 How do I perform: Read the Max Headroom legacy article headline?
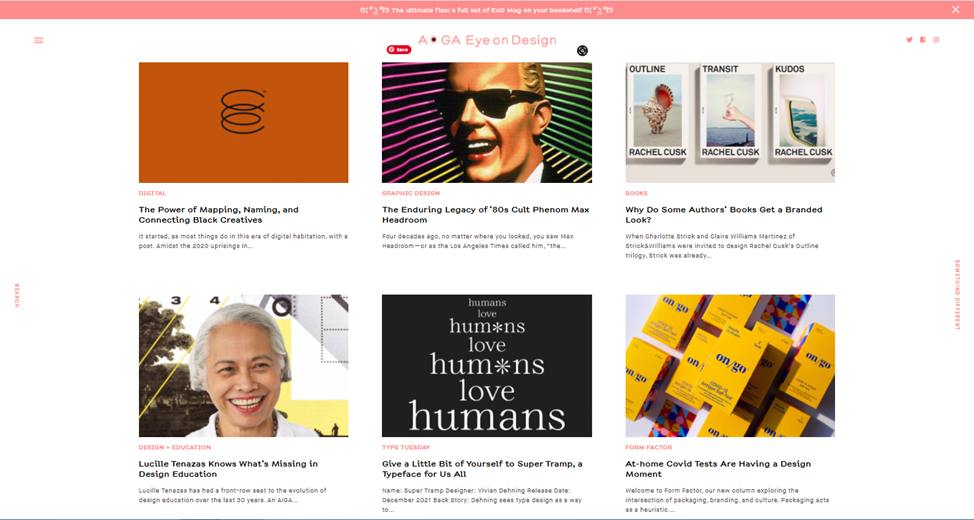pos(485,215)
